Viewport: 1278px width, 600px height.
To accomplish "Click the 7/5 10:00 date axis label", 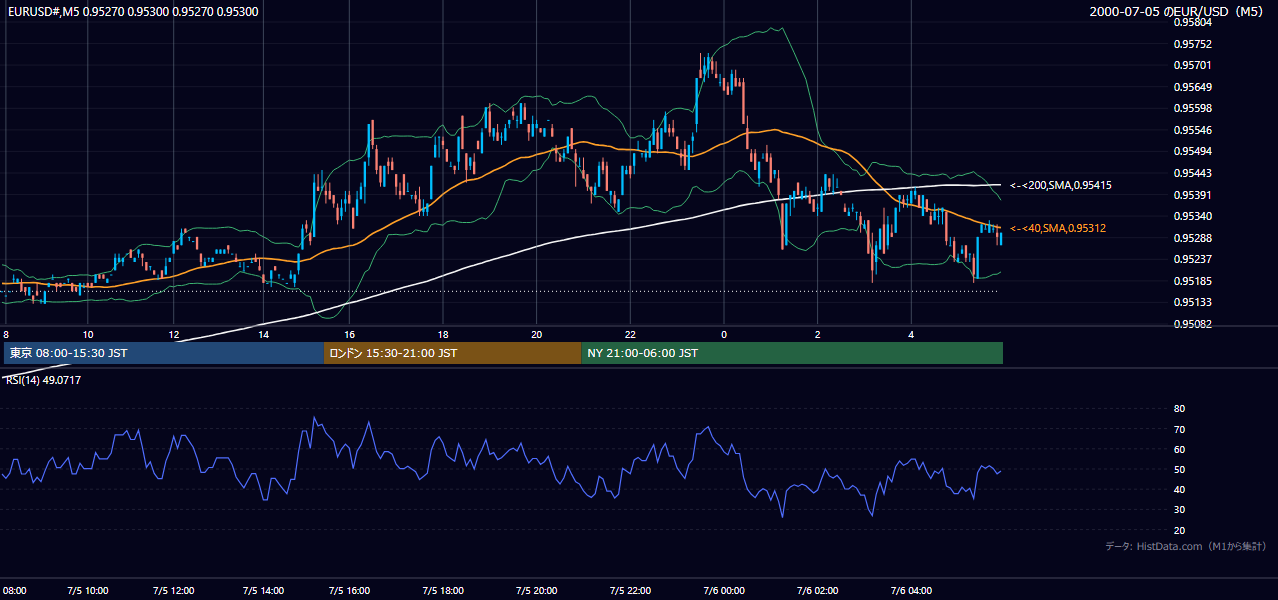I will (x=87, y=590).
